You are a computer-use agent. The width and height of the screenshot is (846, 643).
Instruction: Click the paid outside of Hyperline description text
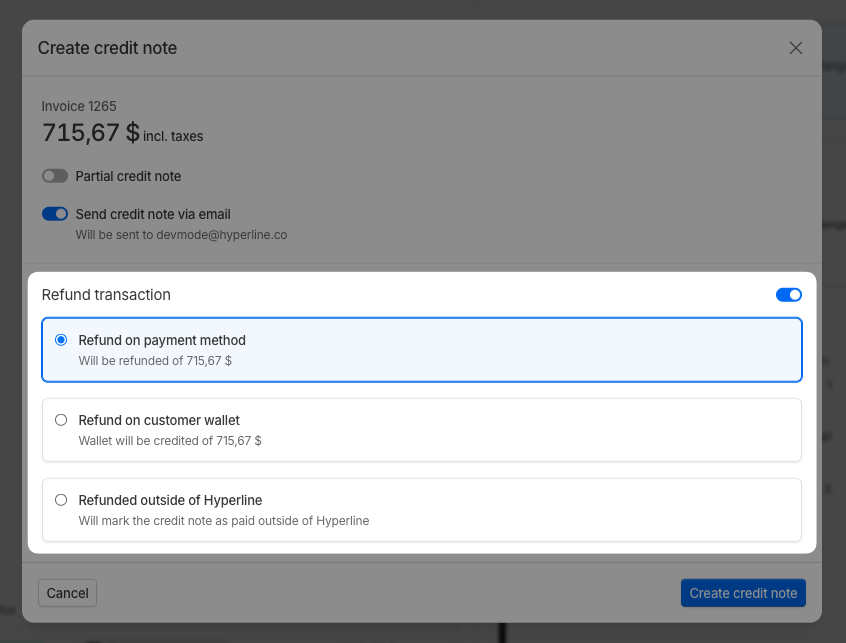click(x=222, y=520)
